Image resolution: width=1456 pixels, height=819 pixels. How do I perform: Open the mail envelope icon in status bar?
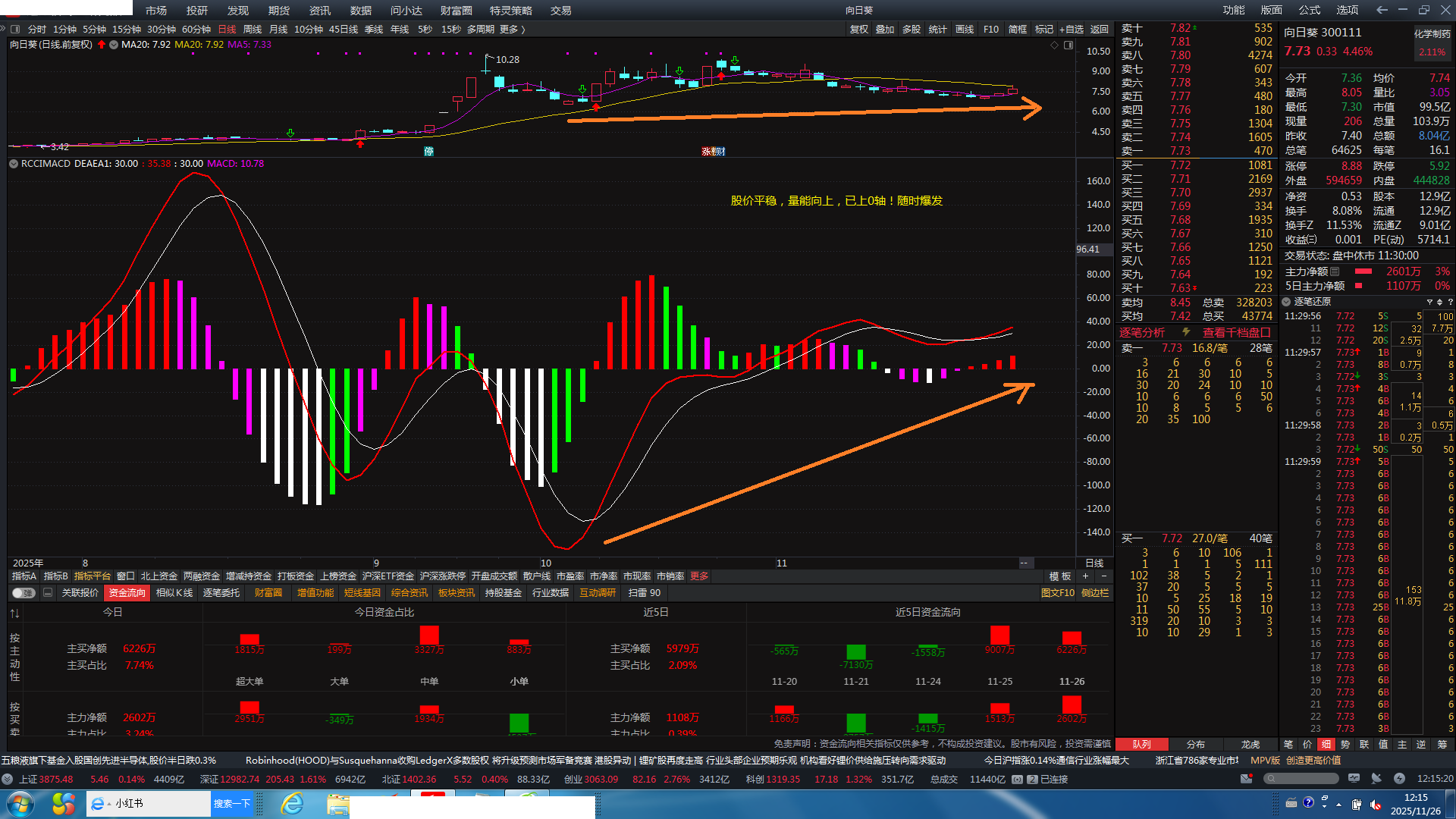(1246, 779)
